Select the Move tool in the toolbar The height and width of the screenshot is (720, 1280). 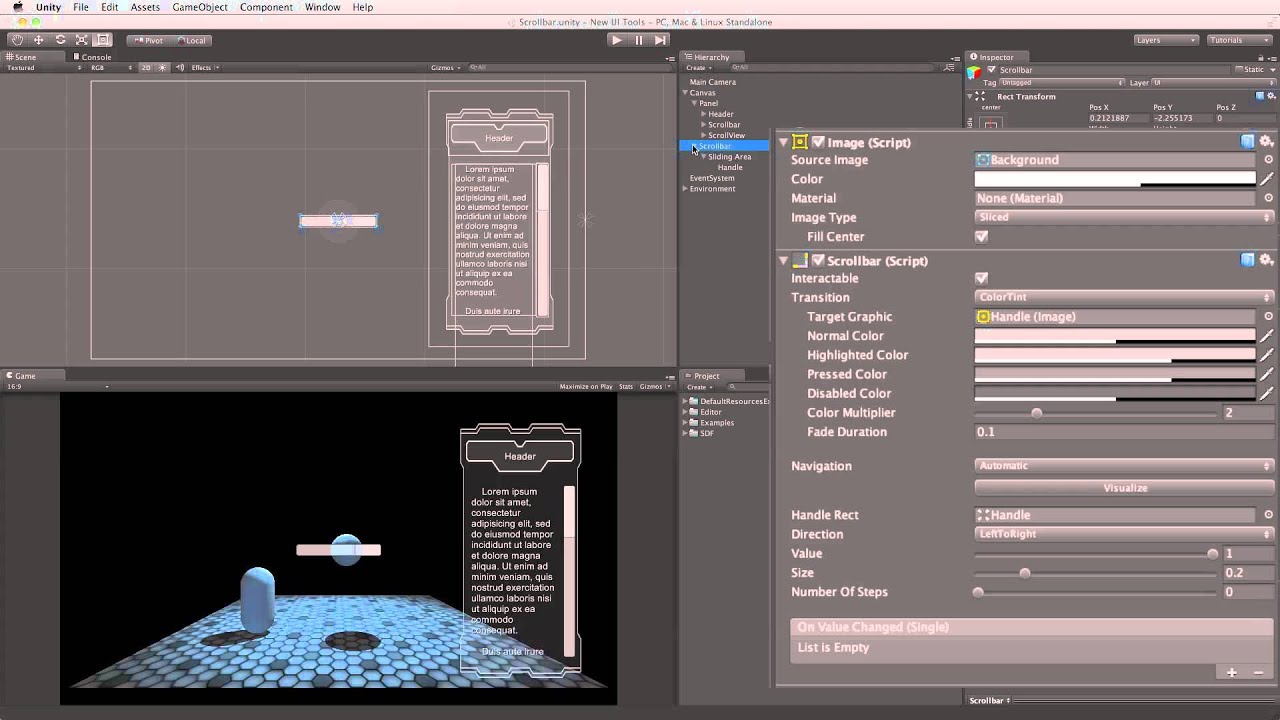[38, 40]
